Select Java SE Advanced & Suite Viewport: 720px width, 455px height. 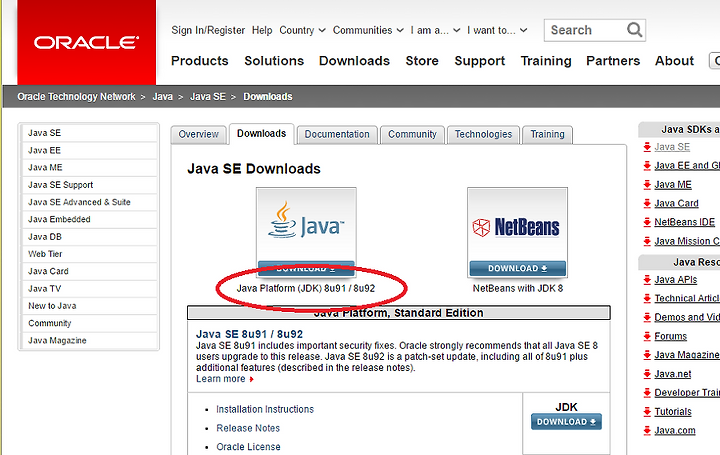89,202
